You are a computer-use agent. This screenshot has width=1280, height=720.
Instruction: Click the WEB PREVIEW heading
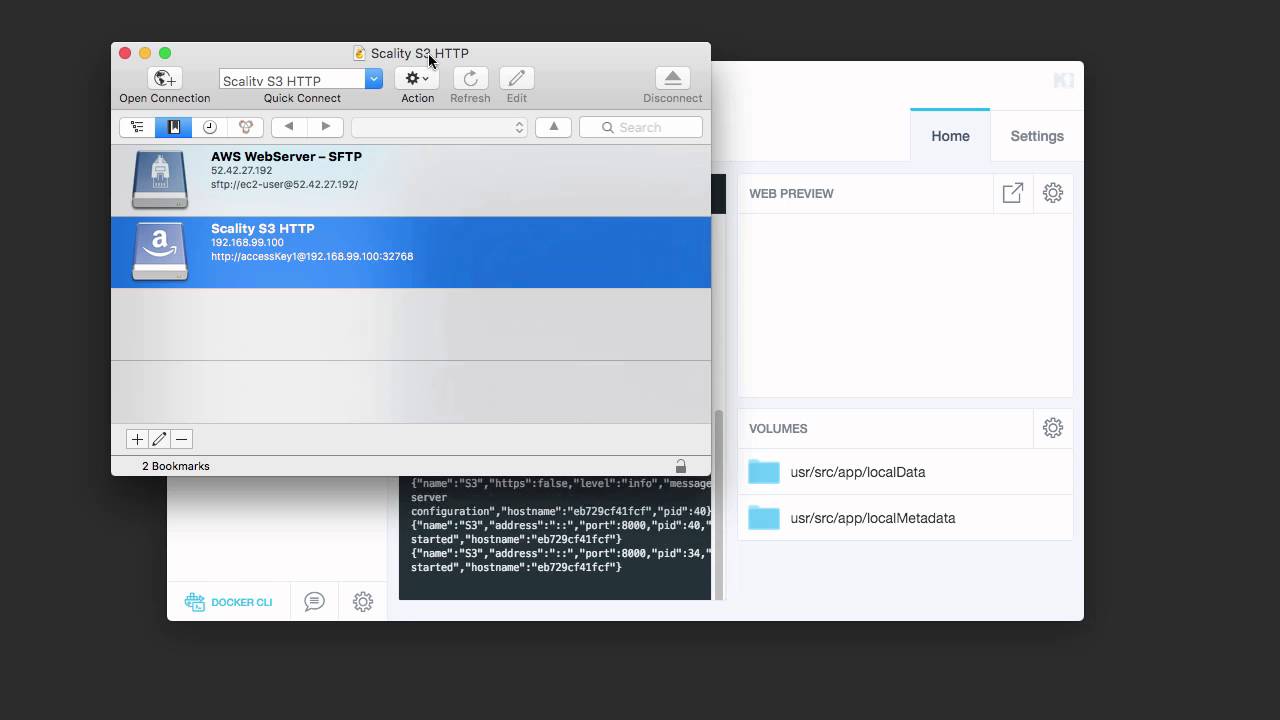pos(791,193)
